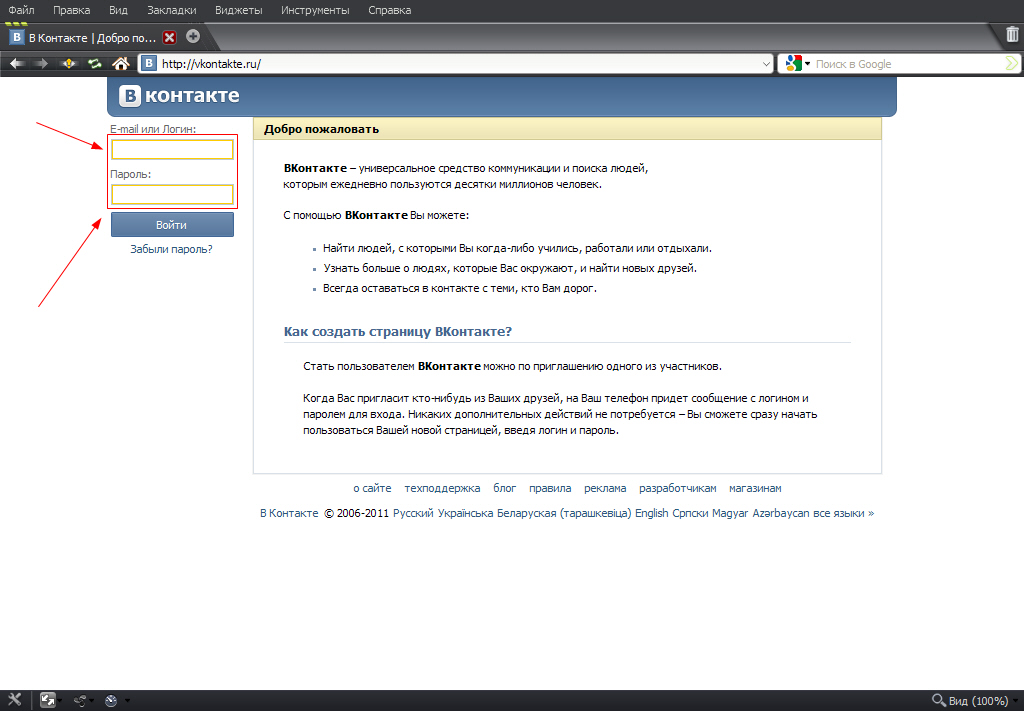Open the Закладки menu
Viewport: 1024px width, 711px height.
tap(171, 10)
